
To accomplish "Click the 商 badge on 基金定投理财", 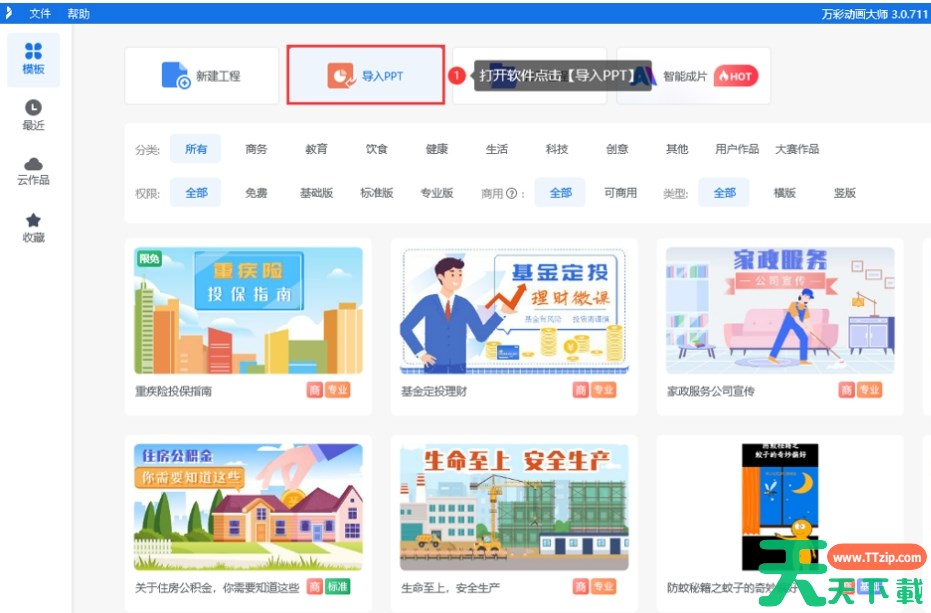I will point(581,390).
